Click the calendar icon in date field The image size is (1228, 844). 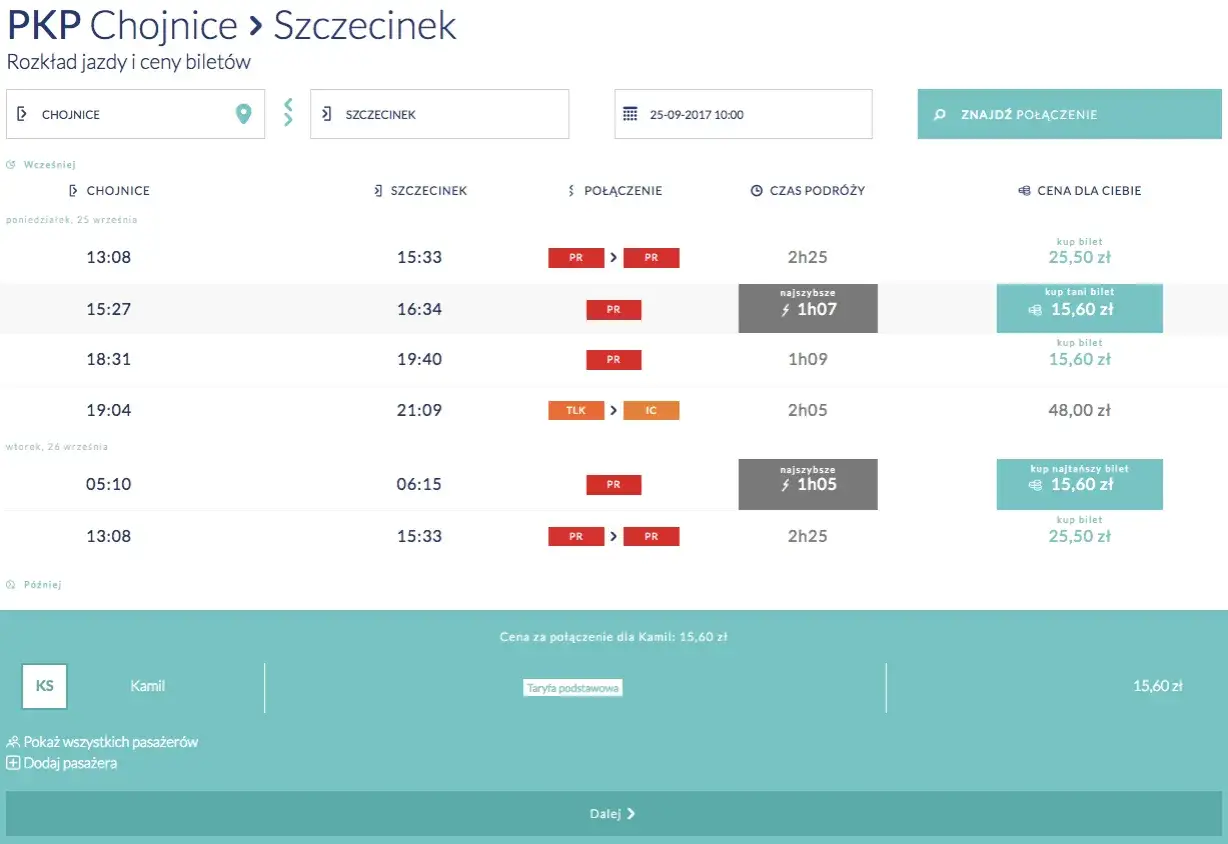(630, 114)
